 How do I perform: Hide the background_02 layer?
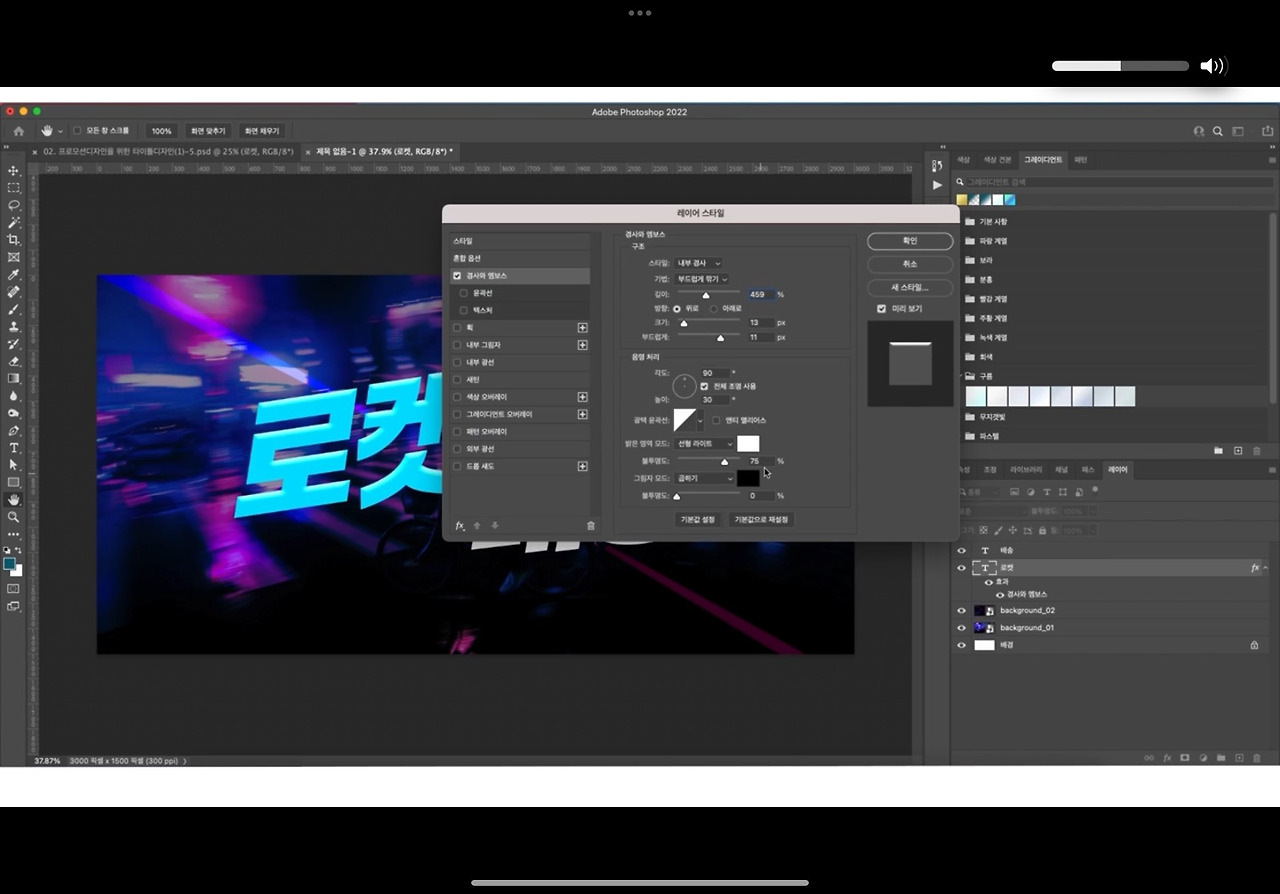(x=962, y=610)
